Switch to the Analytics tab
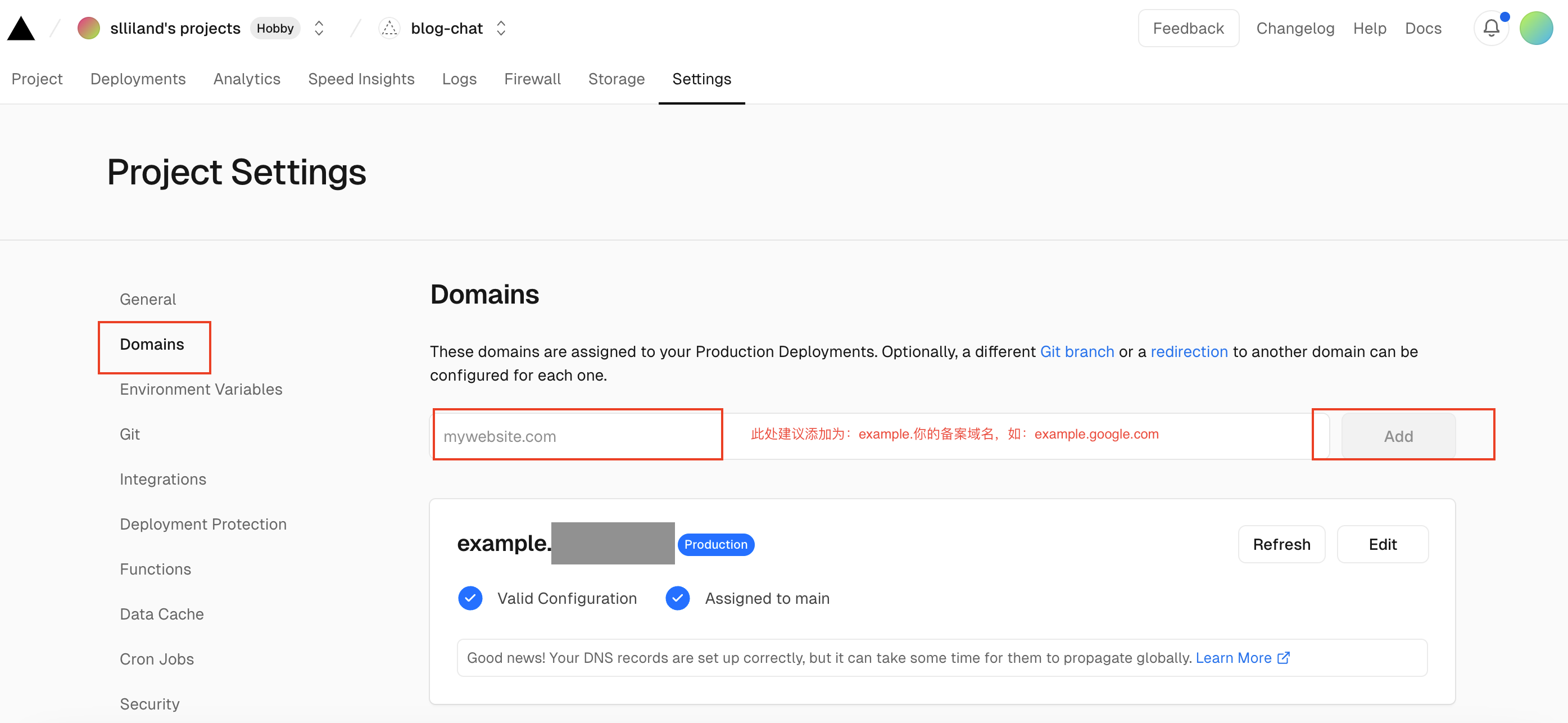 (247, 79)
